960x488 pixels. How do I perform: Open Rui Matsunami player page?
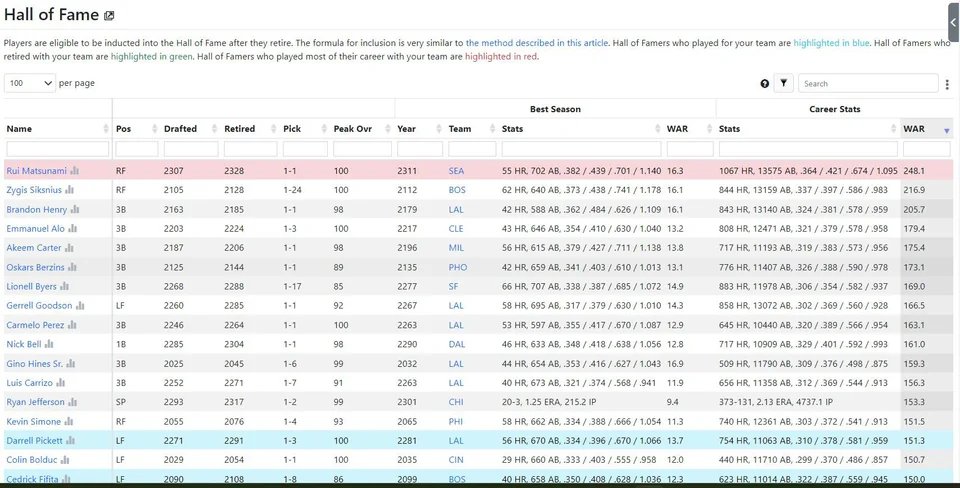tap(36, 171)
